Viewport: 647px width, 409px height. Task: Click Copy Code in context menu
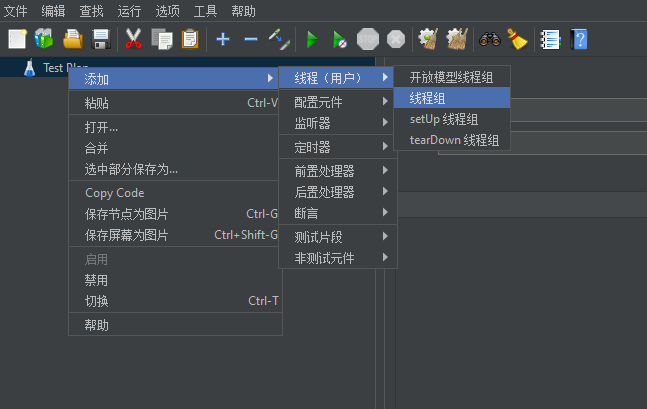point(115,193)
